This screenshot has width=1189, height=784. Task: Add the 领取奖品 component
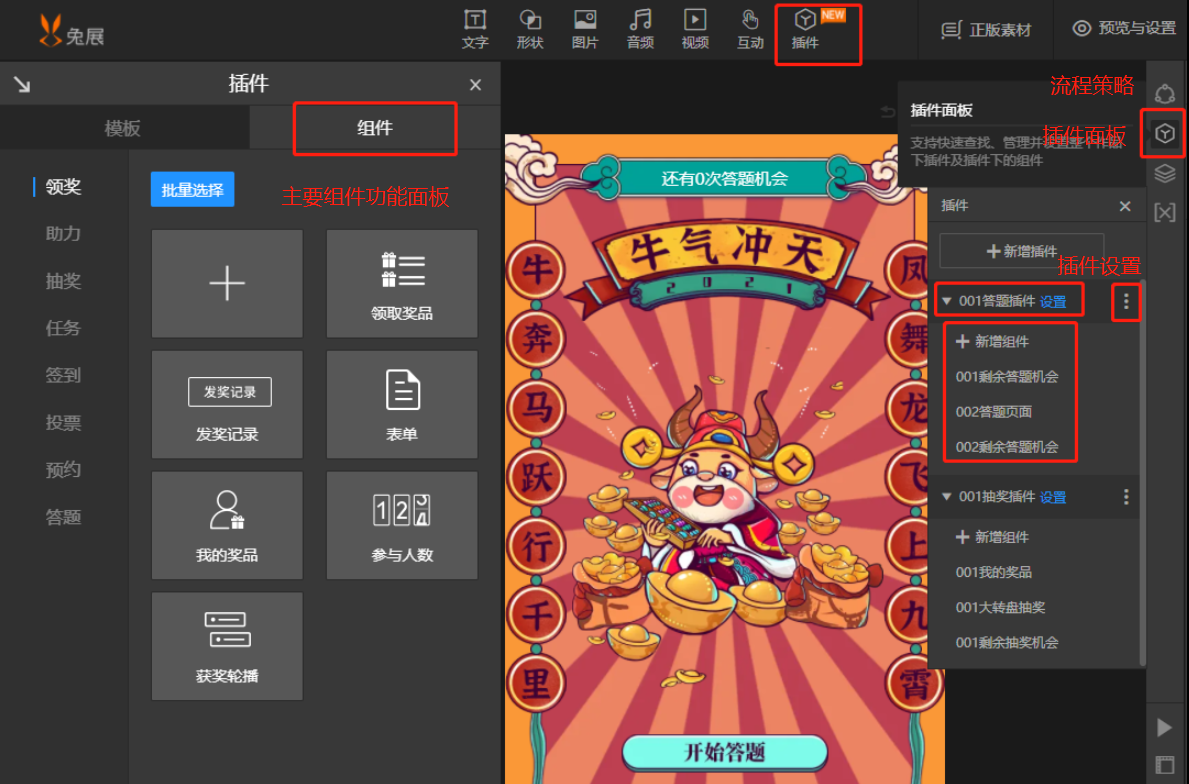point(402,284)
